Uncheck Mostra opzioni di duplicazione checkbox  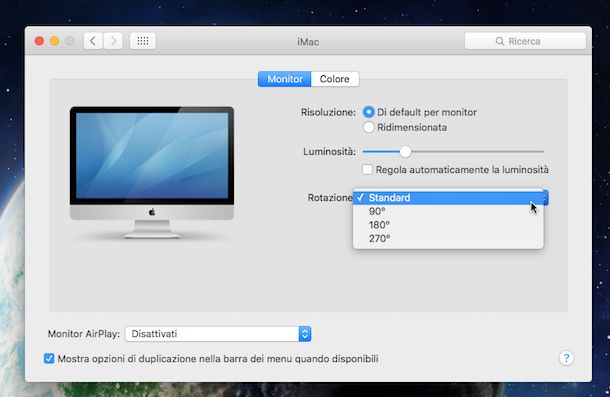49,358
